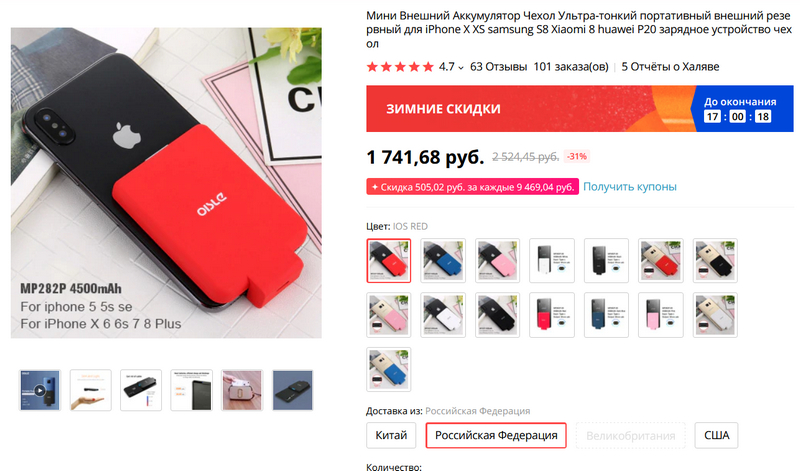Click the ЗИМНИЕ СКИДКИ sale banner
The image size is (800, 471).
[x=528, y=109]
